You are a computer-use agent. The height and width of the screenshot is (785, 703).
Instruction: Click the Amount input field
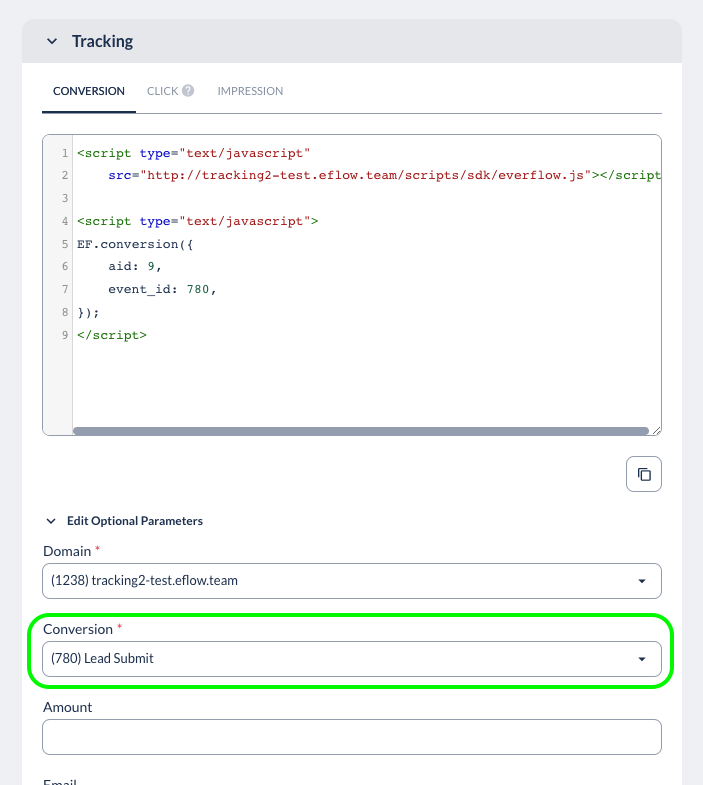pos(352,737)
